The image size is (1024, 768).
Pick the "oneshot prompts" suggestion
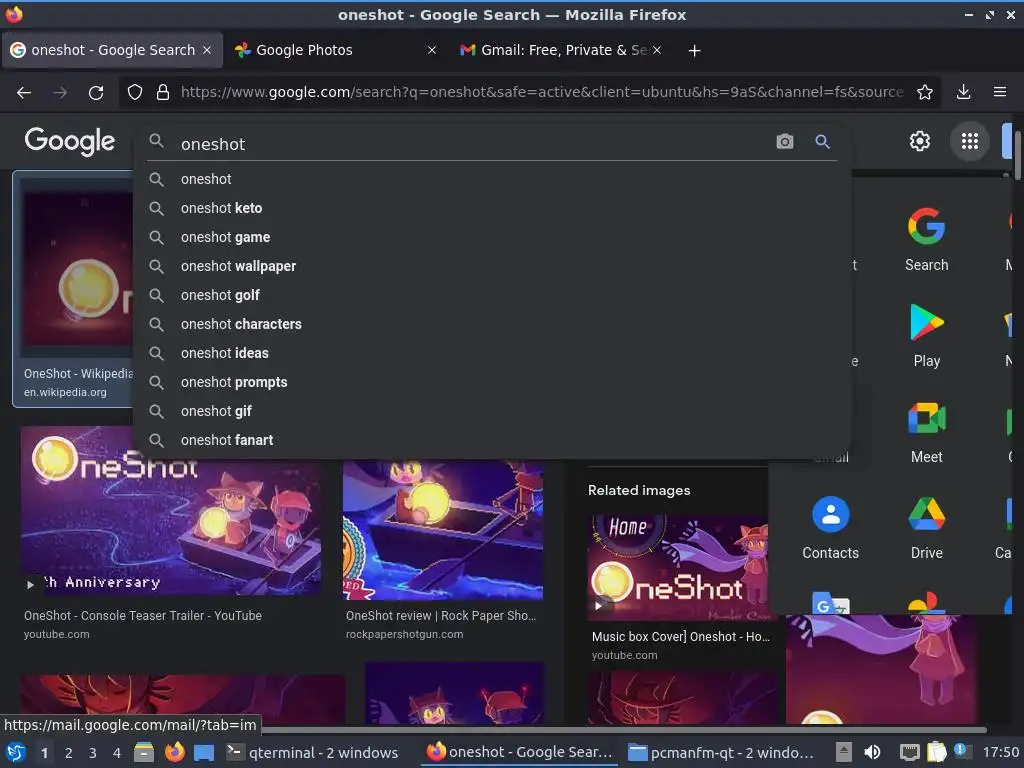[492, 382]
